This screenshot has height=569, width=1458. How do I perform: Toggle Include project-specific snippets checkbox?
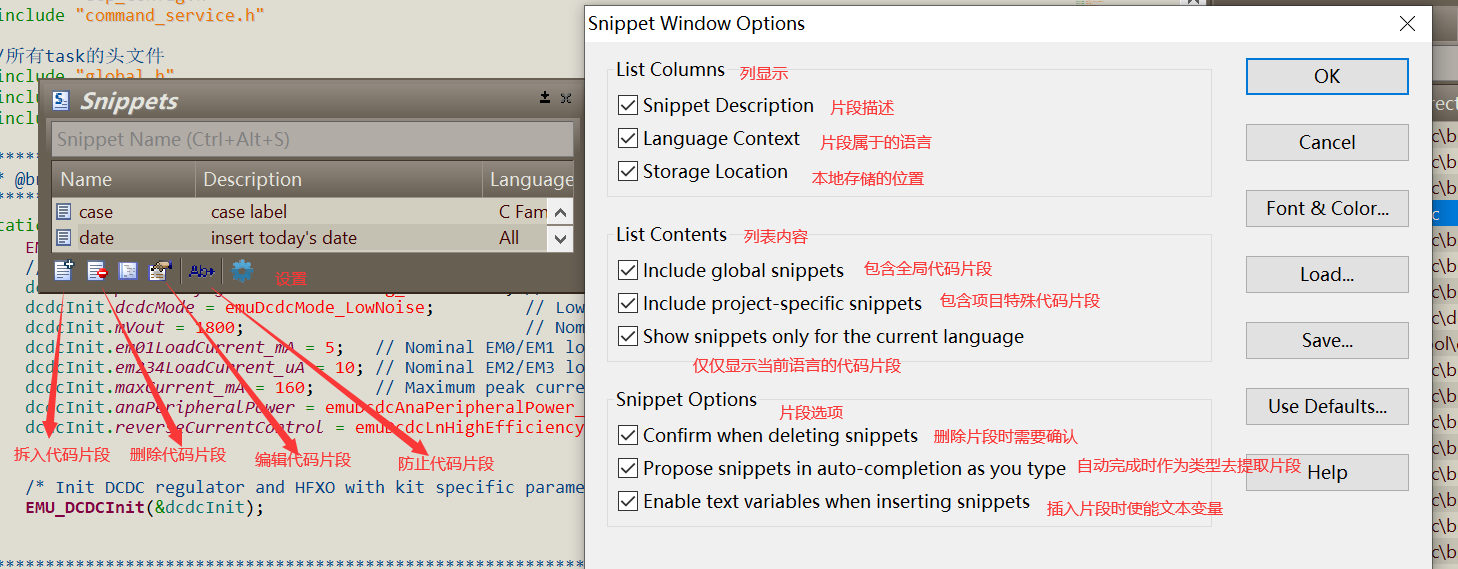[x=628, y=303]
